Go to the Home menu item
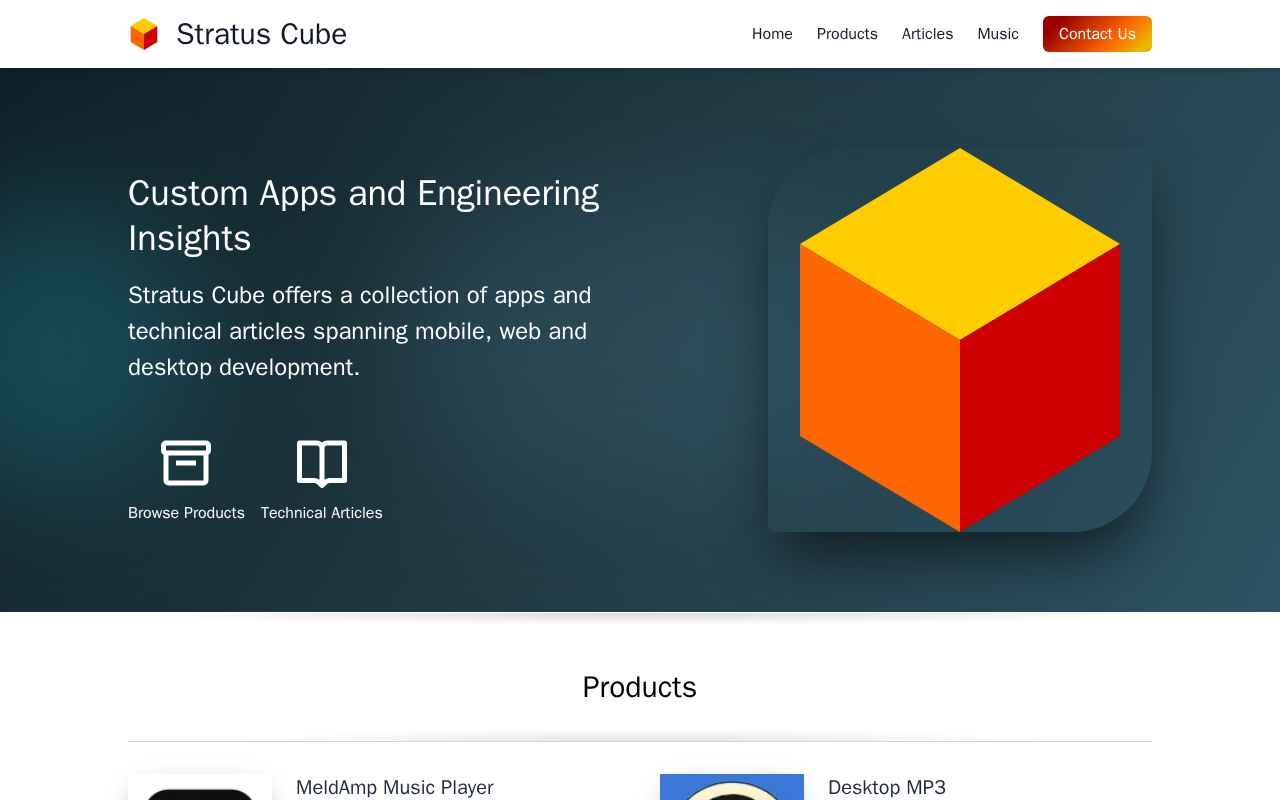Image resolution: width=1280 pixels, height=800 pixels. (772, 34)
